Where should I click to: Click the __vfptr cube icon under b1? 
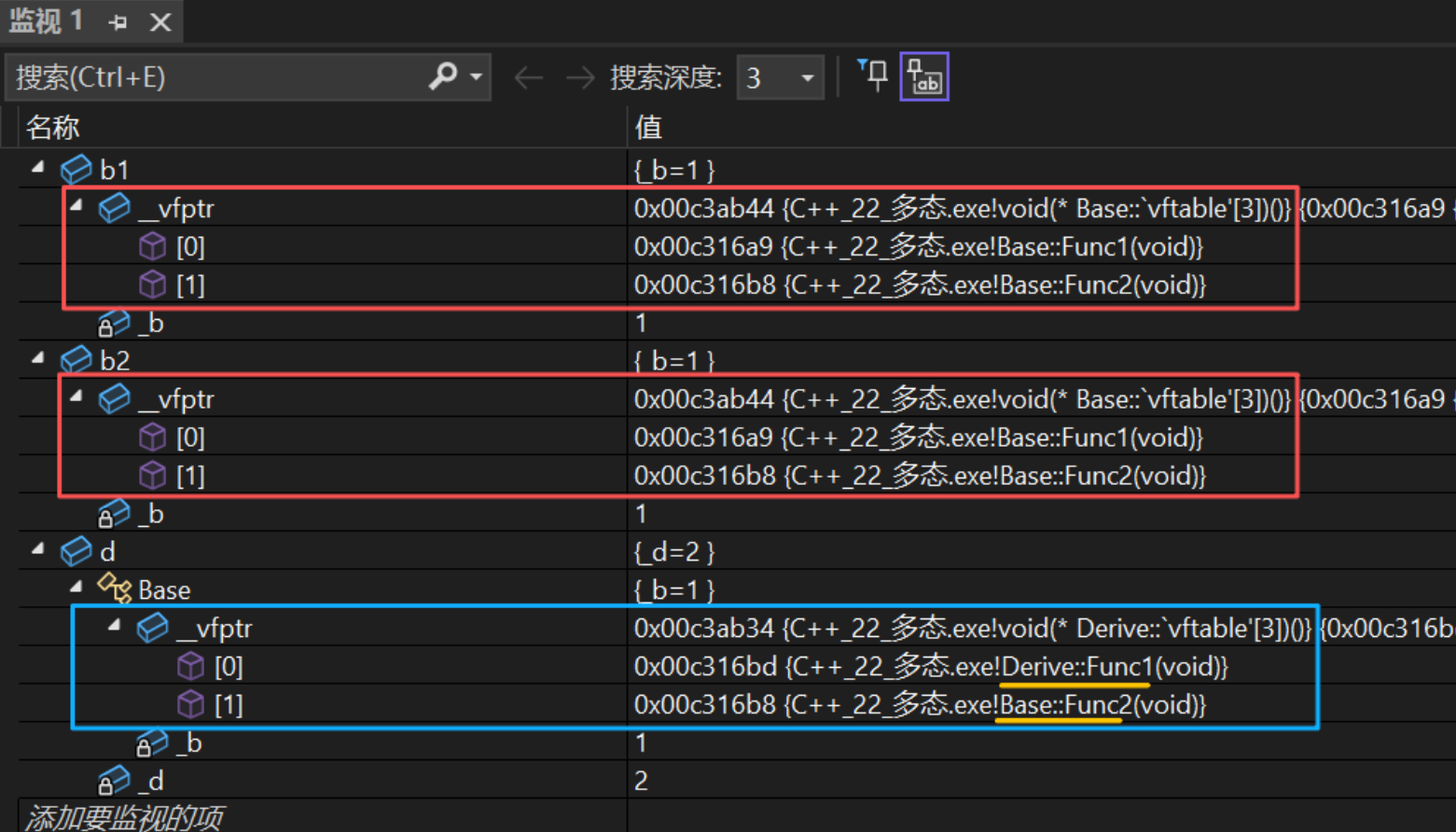point(114,208)
